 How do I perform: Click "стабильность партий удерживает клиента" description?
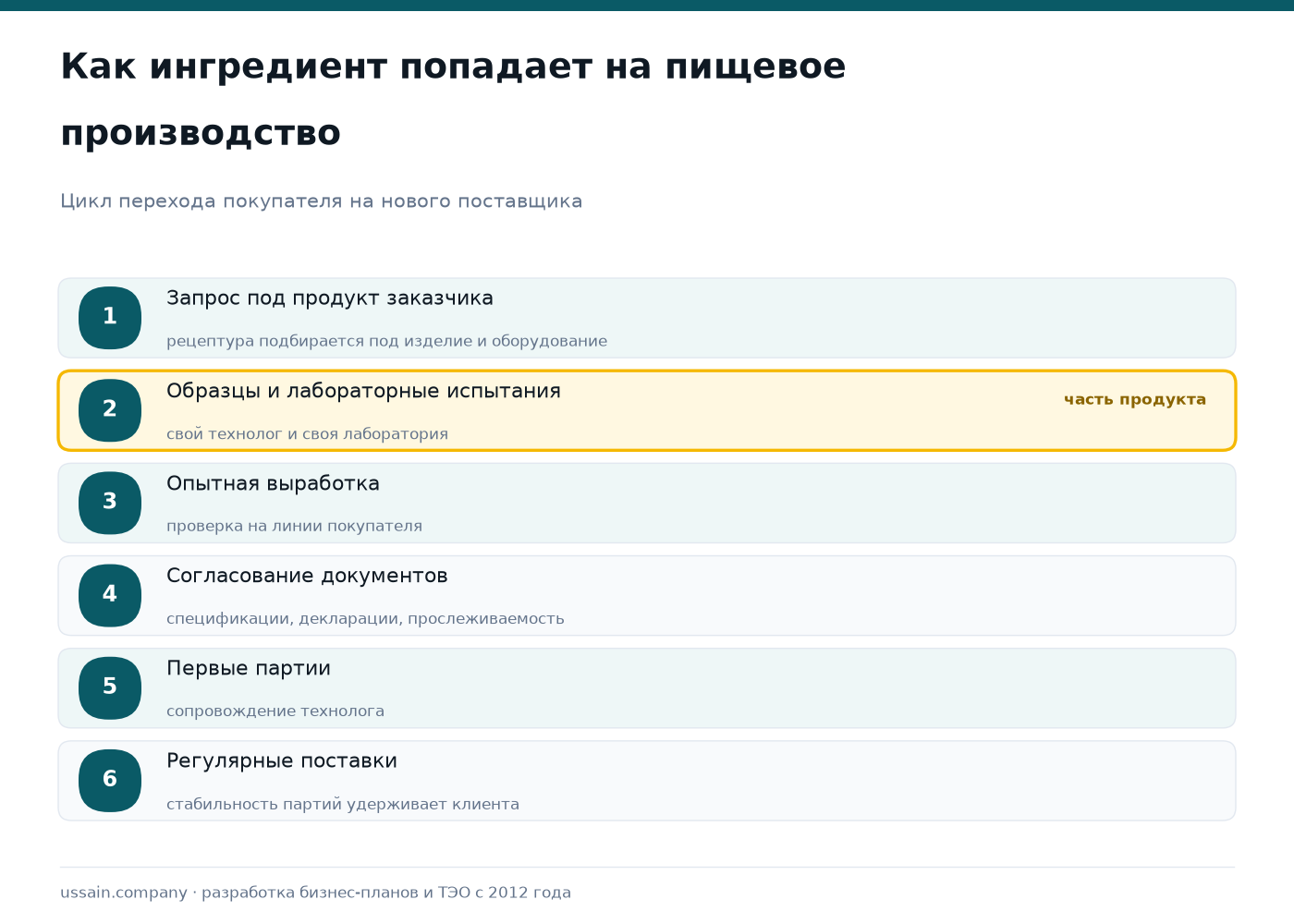tap(343, 804)
